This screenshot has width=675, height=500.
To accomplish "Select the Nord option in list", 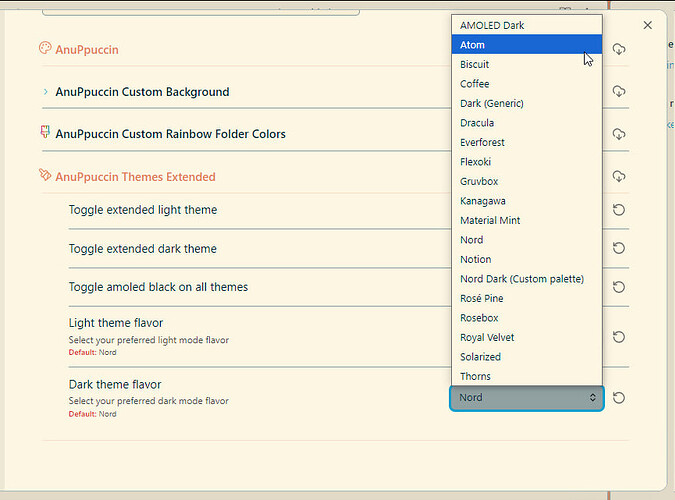I will tap(526, 239).
